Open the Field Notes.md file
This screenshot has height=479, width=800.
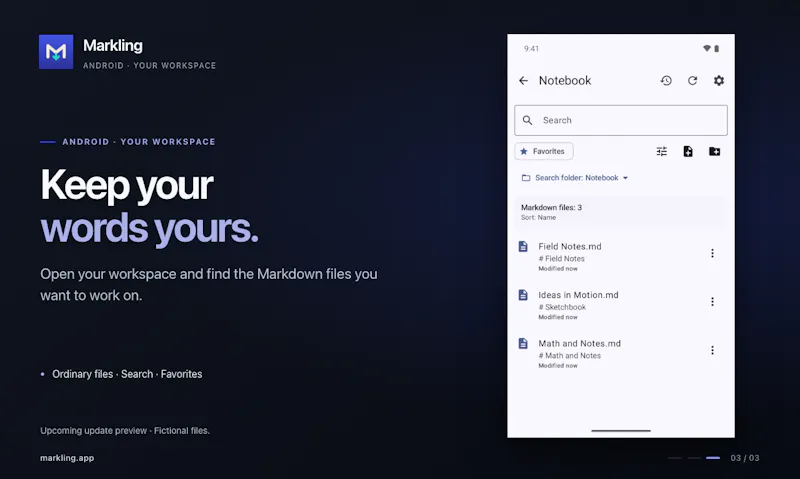click(x=621, y=256)
